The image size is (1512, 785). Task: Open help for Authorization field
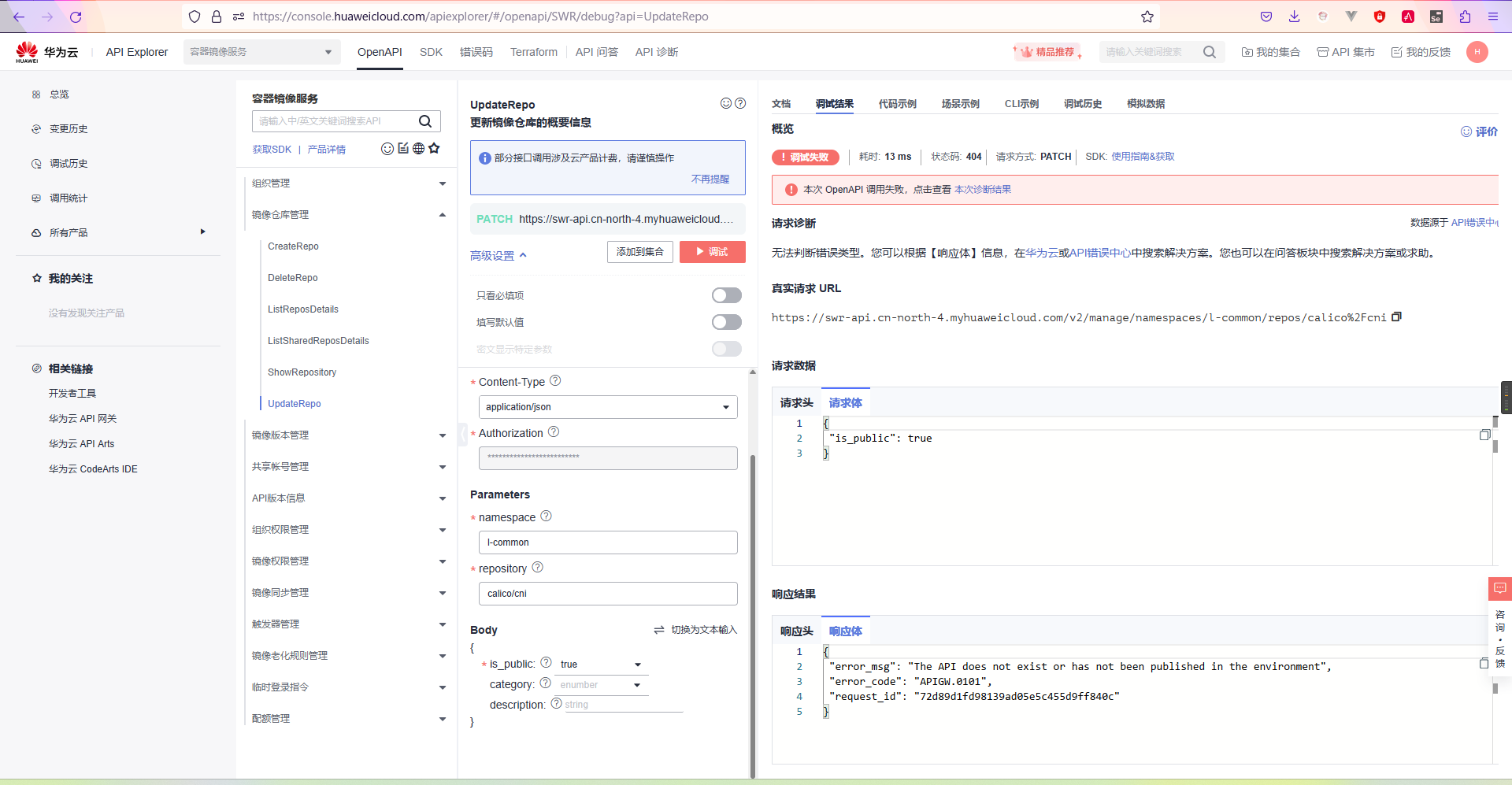(554, 431)
